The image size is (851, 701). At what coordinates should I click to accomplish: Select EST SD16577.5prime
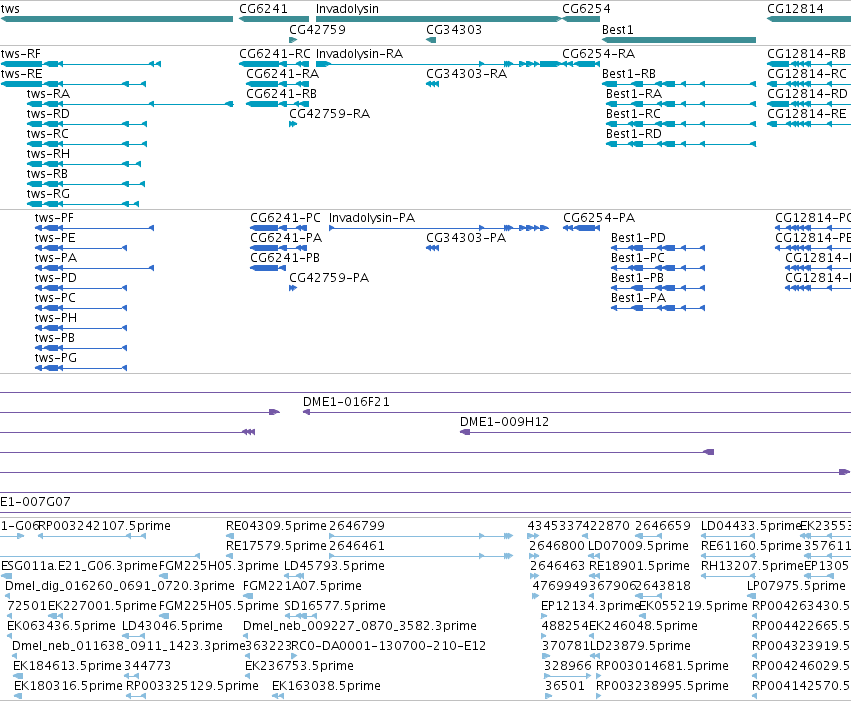point(335,606)
